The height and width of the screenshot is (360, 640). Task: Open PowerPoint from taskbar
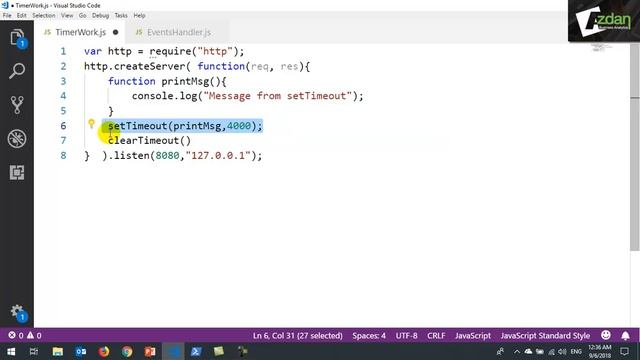pyautogui.click(x=150, y=351)
